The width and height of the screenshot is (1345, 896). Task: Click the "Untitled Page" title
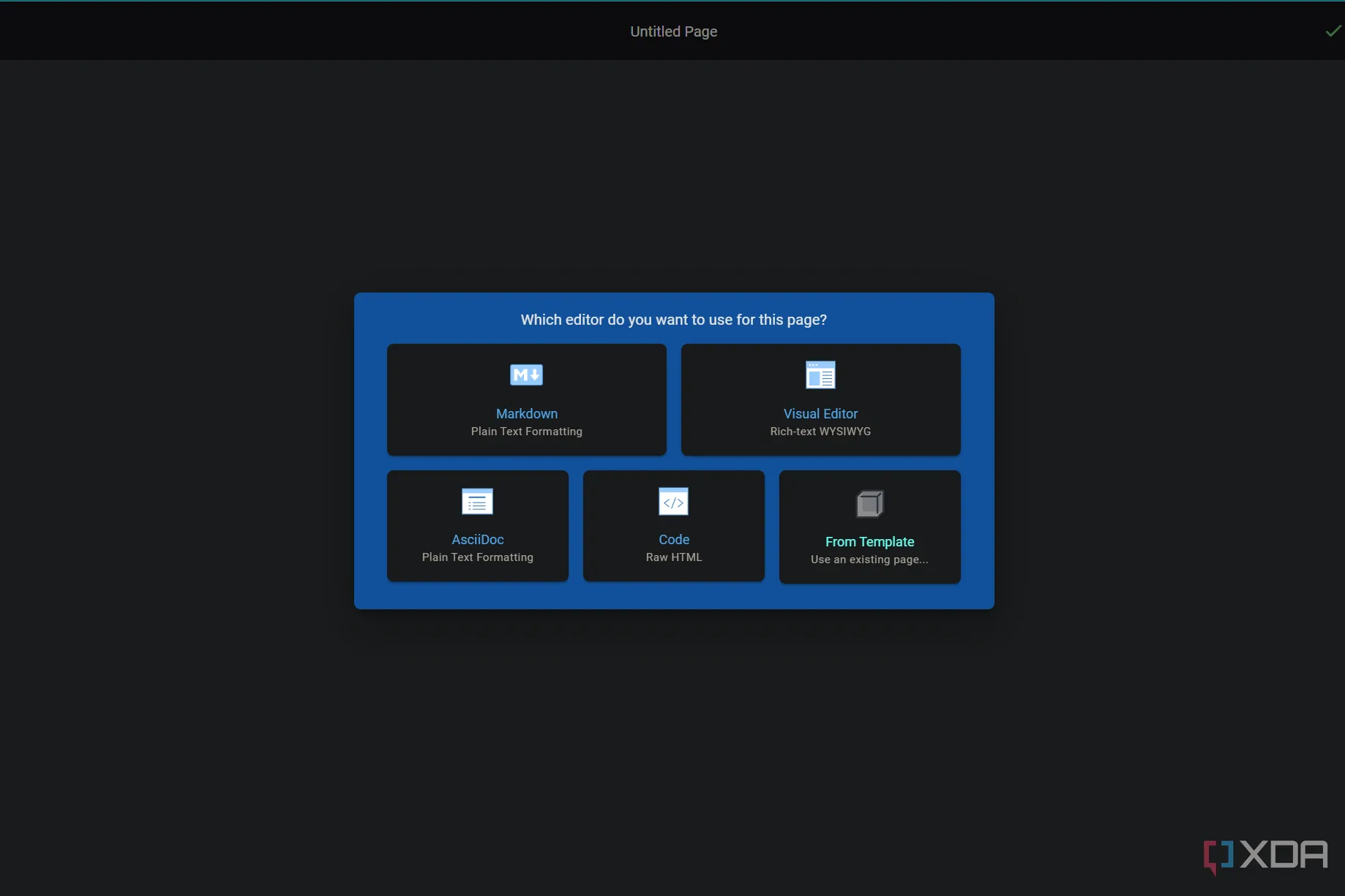[673, 31]
